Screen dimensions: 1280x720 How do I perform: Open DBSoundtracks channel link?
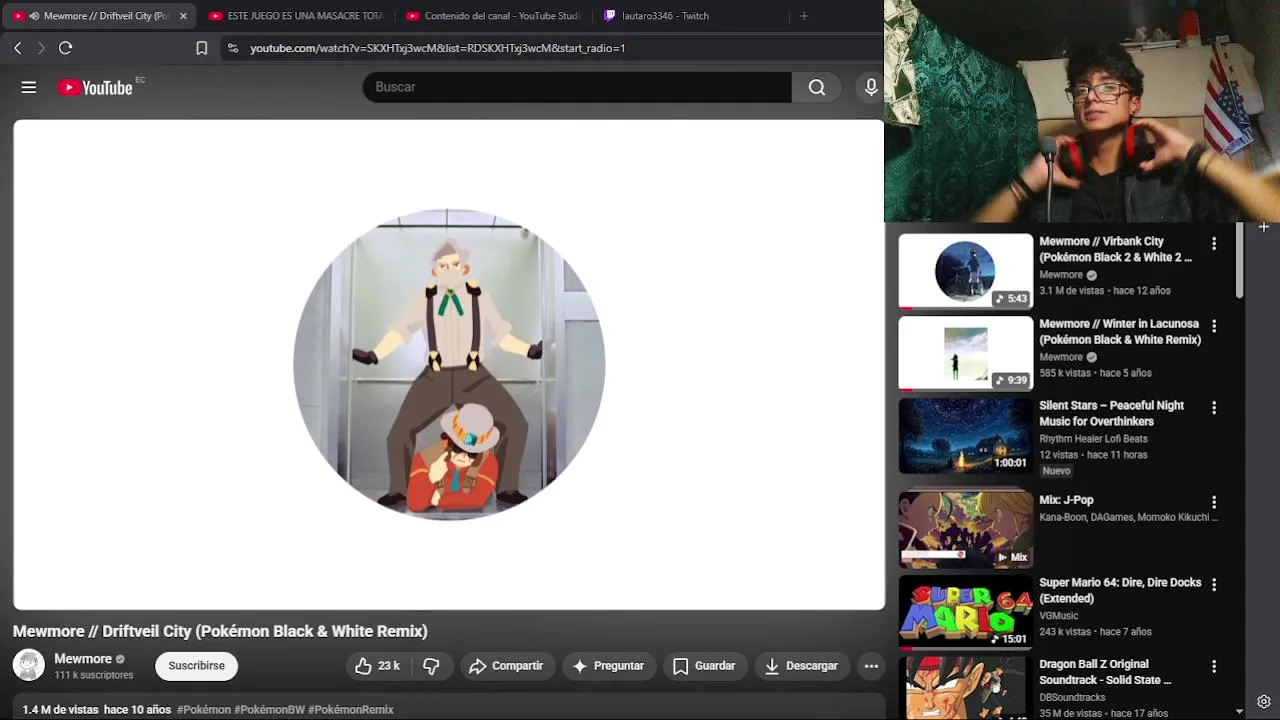coord(1072,698)
